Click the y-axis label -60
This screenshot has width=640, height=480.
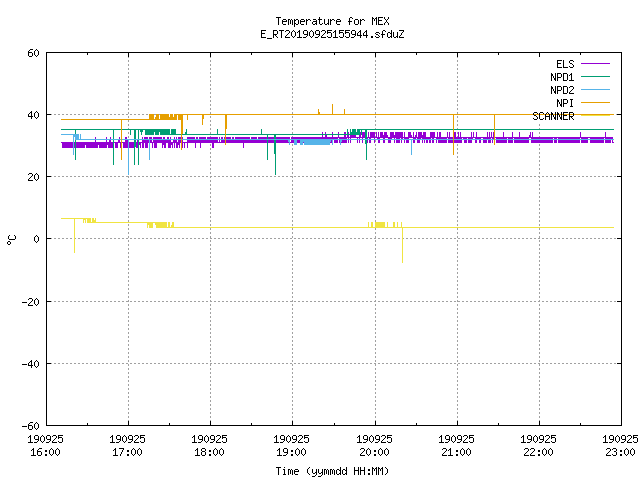[31, 426]
